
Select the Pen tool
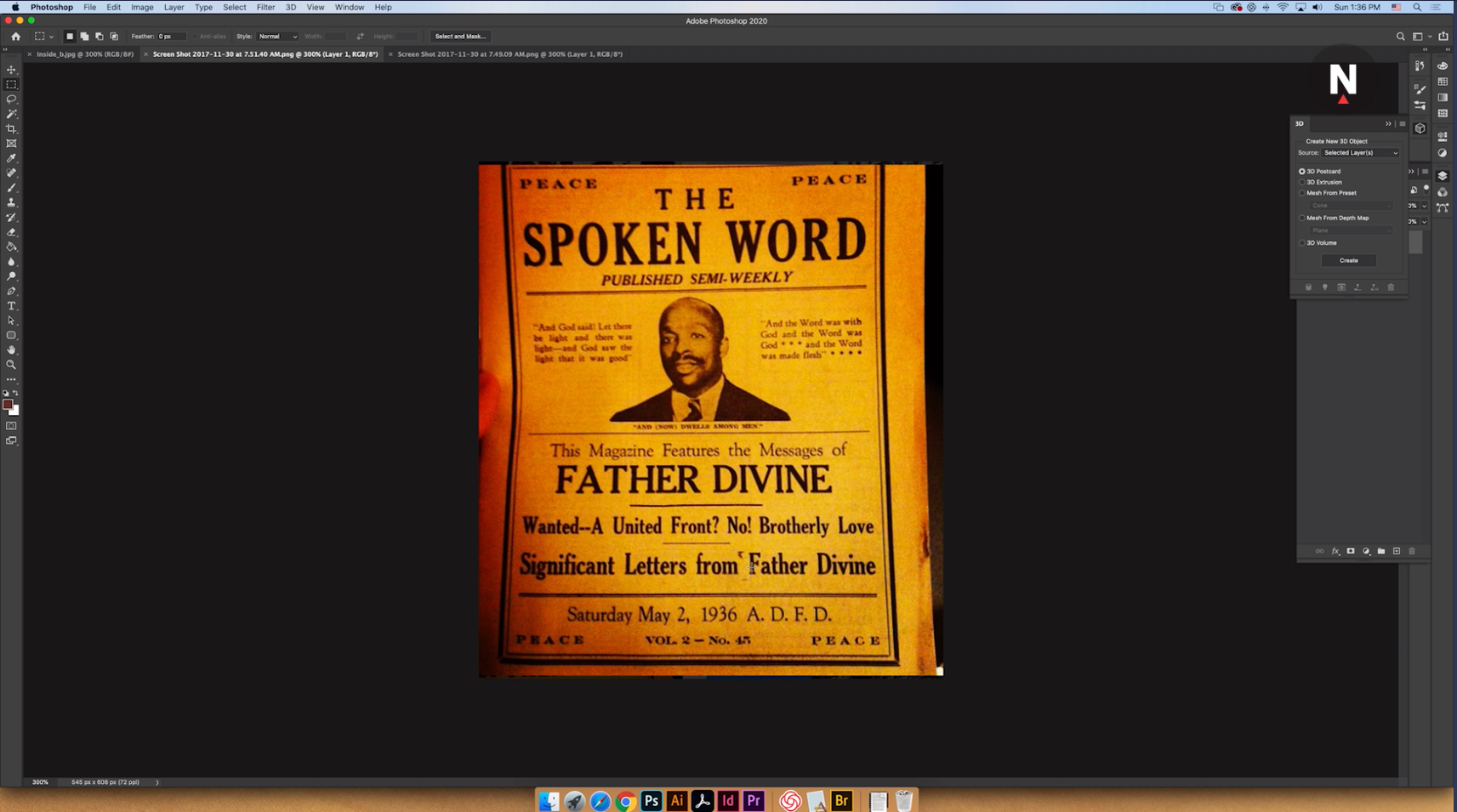(x=11, y=291)
